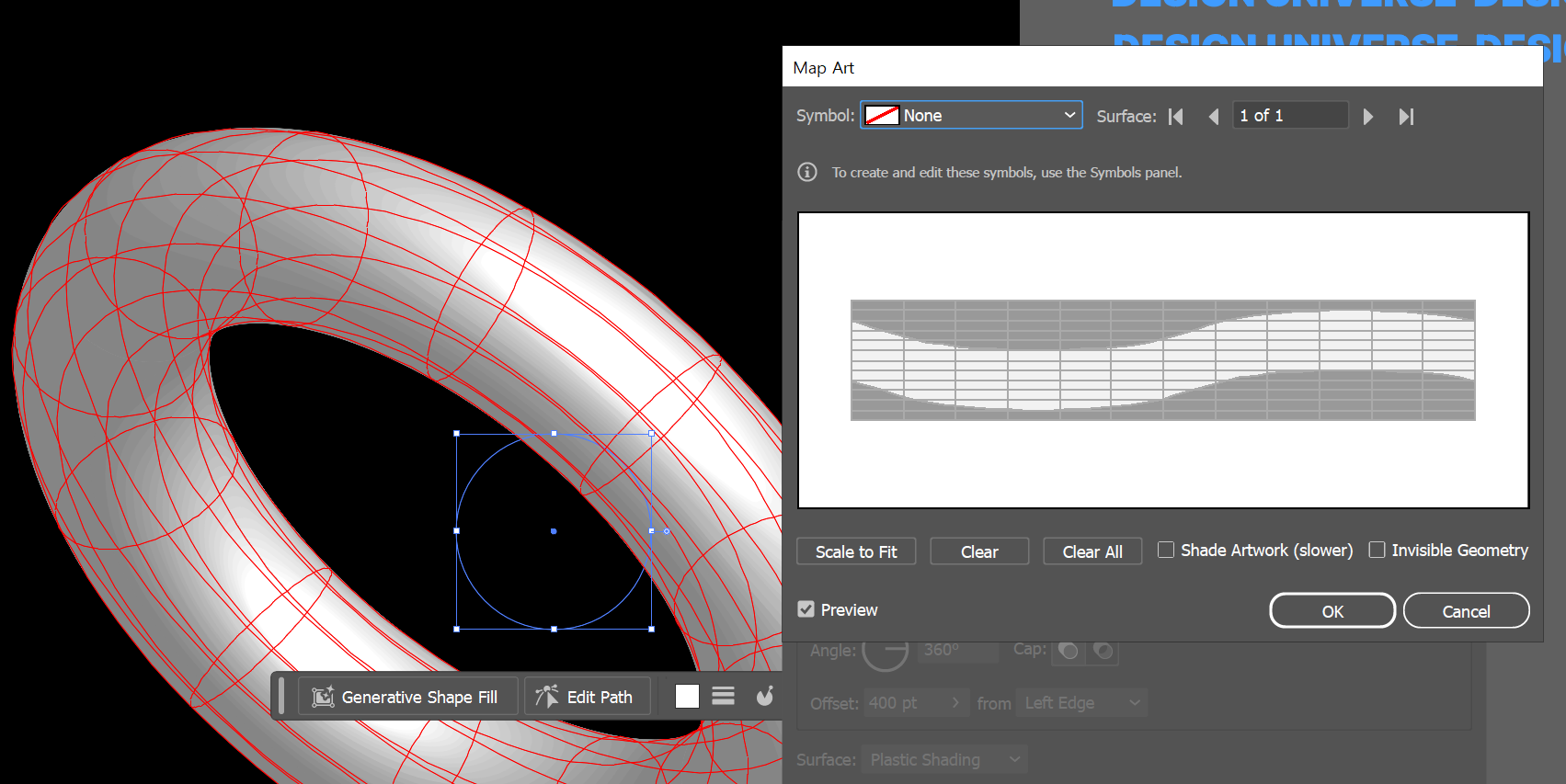Screen dimensions: 1566x784
Task: Open the Plastic Shading surface dropdown
Action: (945, 760)
